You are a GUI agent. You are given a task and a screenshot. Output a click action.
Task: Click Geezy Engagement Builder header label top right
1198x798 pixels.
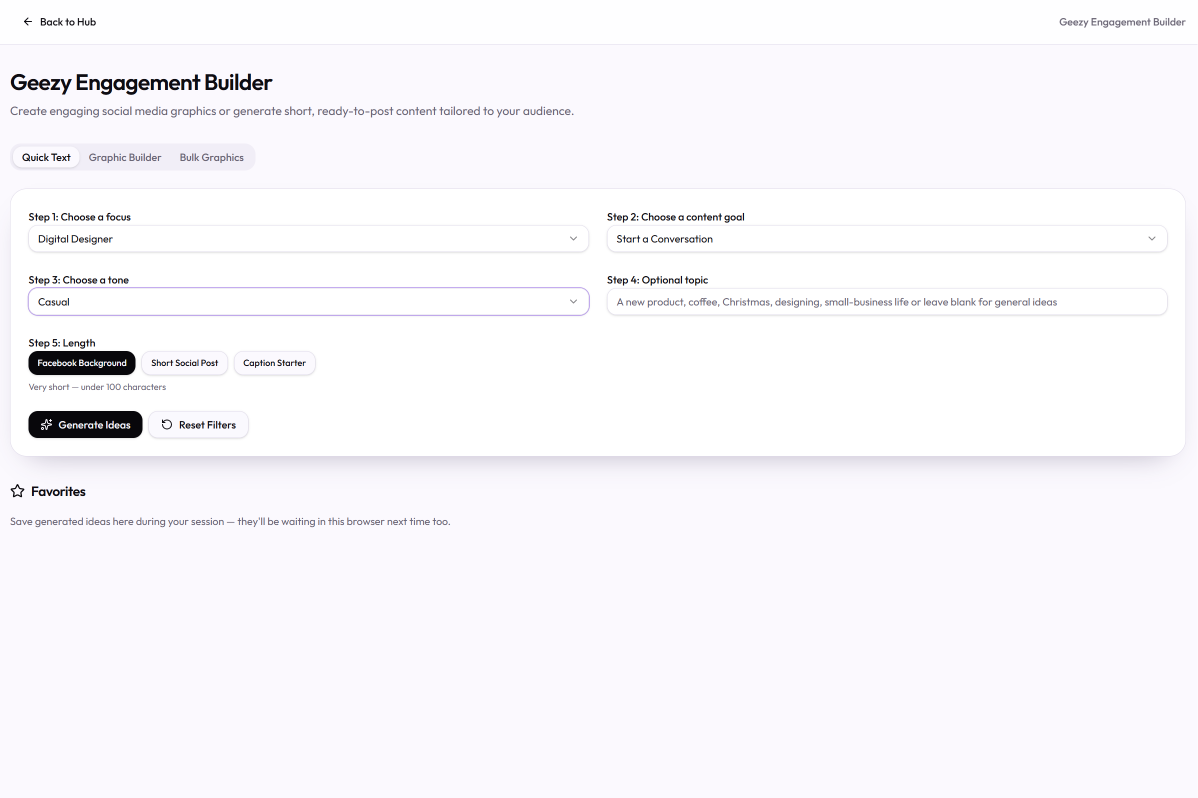pos(1122,22)
